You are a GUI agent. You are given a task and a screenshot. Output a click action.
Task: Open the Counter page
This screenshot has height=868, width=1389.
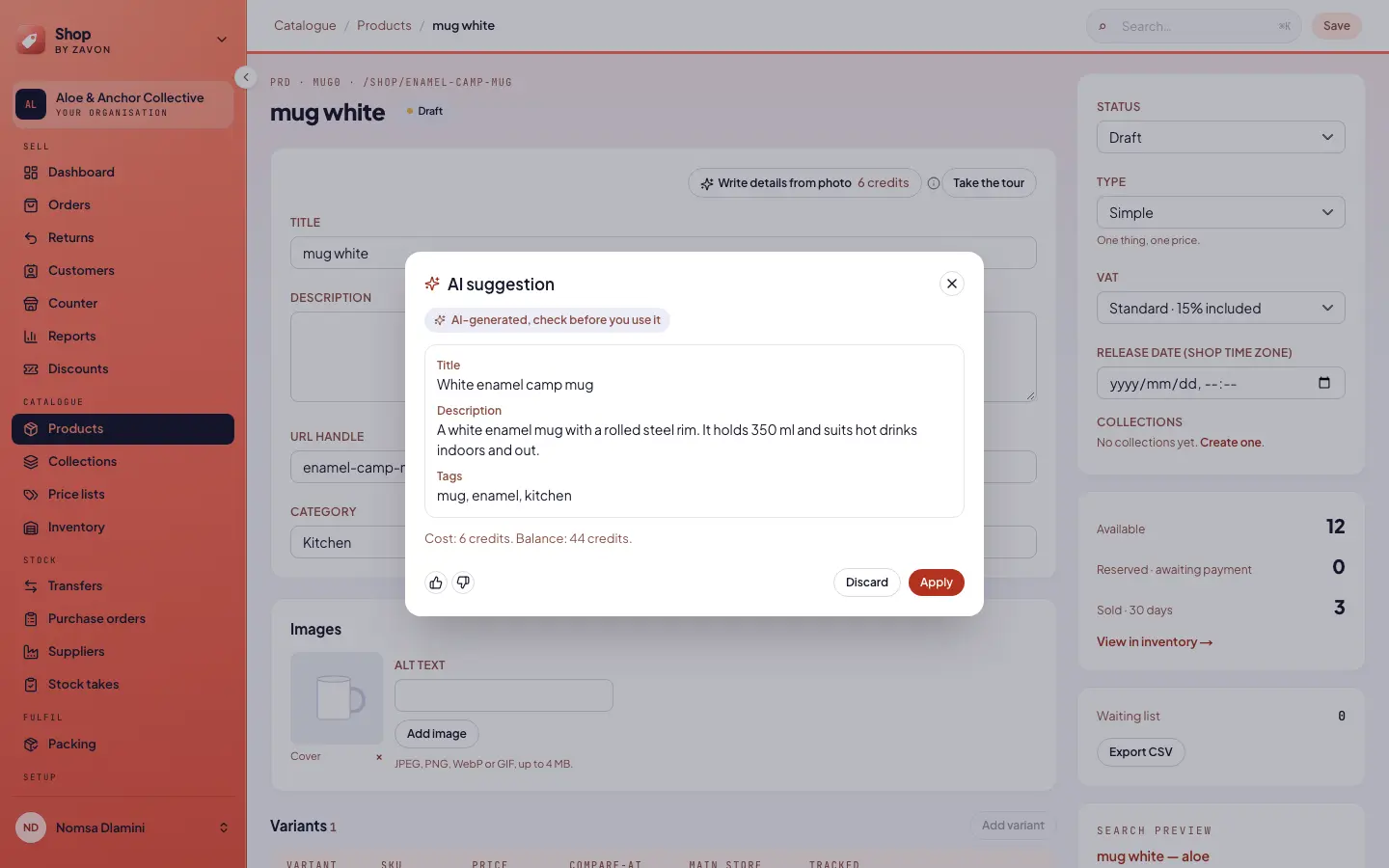(x=123, y=304)
